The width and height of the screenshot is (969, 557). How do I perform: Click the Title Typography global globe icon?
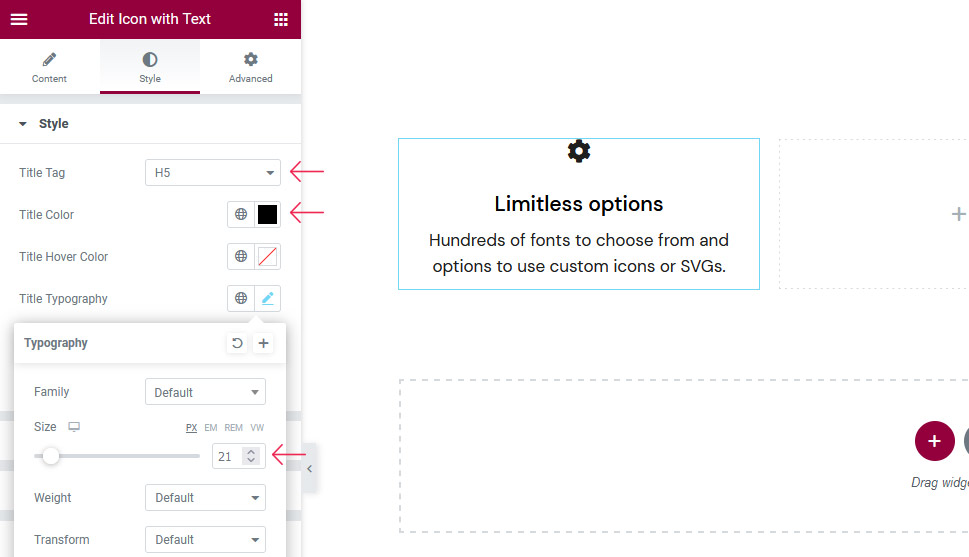(241, 298)
